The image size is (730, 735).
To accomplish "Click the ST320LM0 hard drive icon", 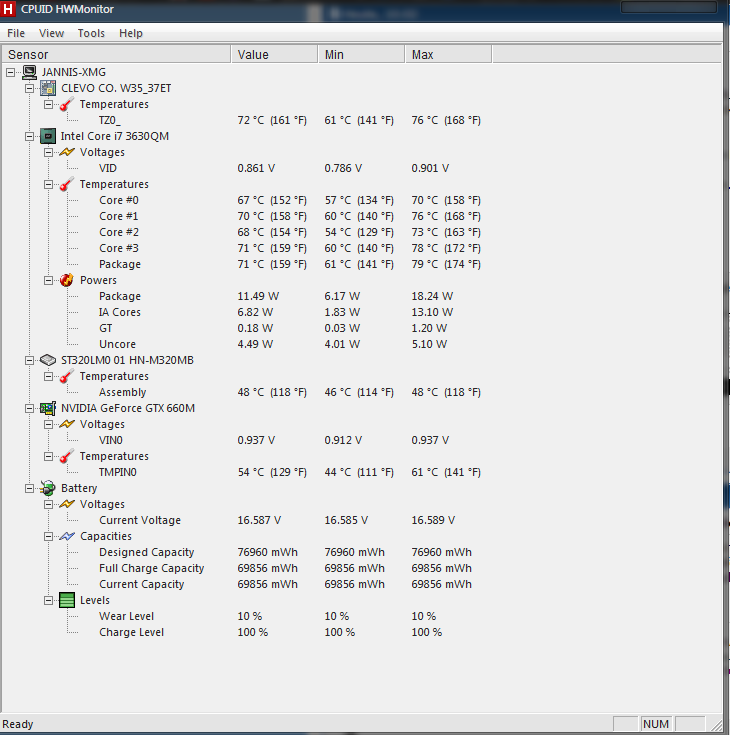I will [x=48, y=360].
